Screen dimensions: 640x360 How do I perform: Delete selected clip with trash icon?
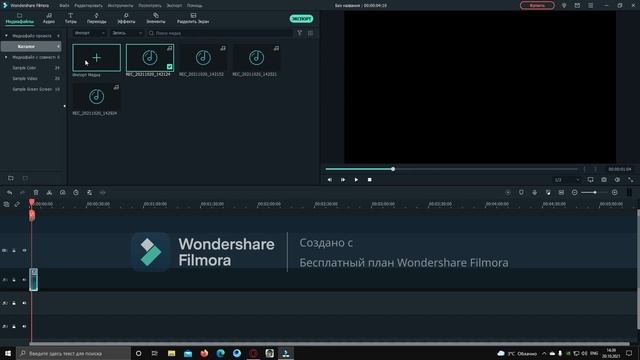(36, 192)
